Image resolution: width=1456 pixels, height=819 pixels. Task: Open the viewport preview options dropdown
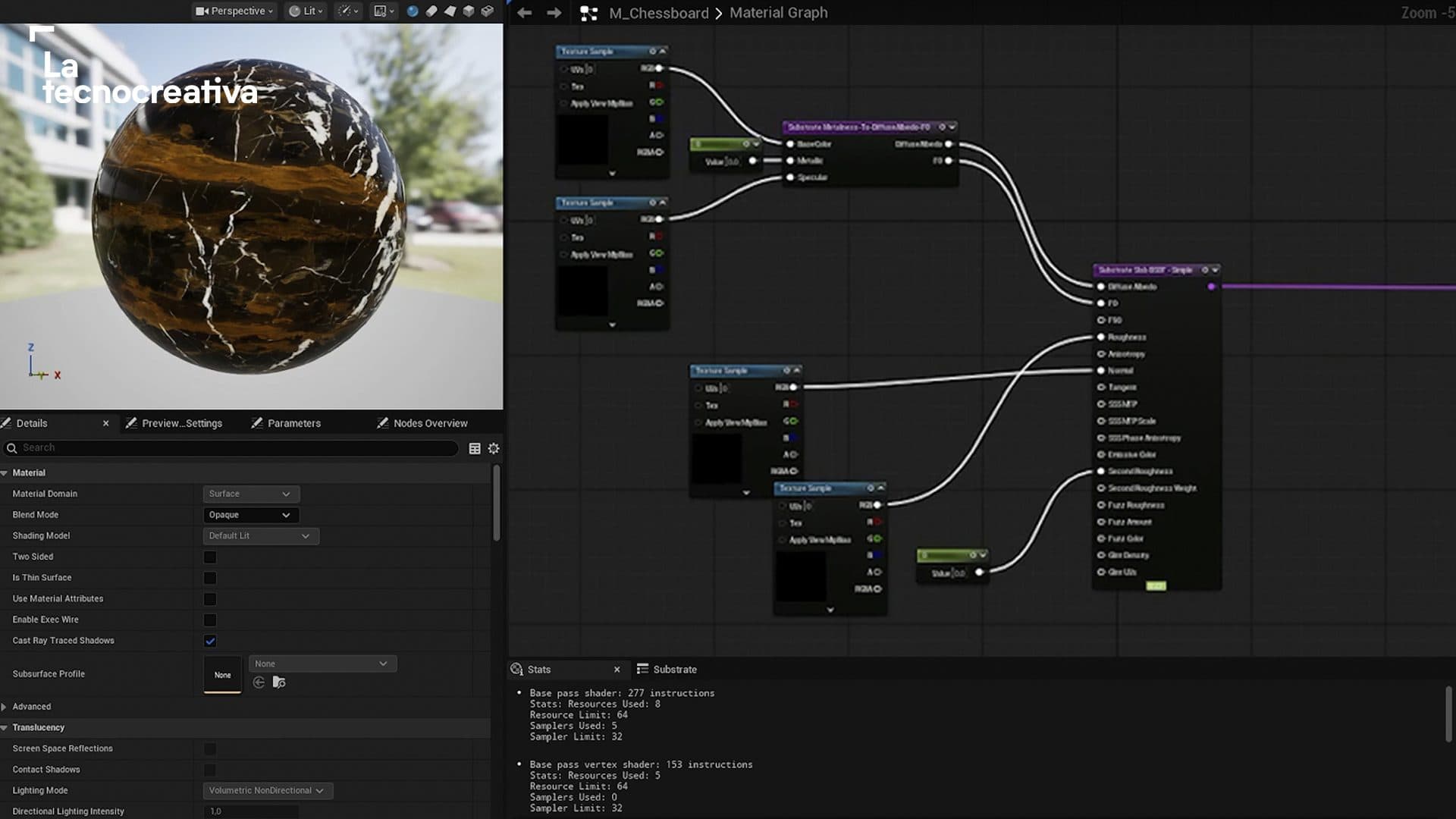[x=384, y=11]
